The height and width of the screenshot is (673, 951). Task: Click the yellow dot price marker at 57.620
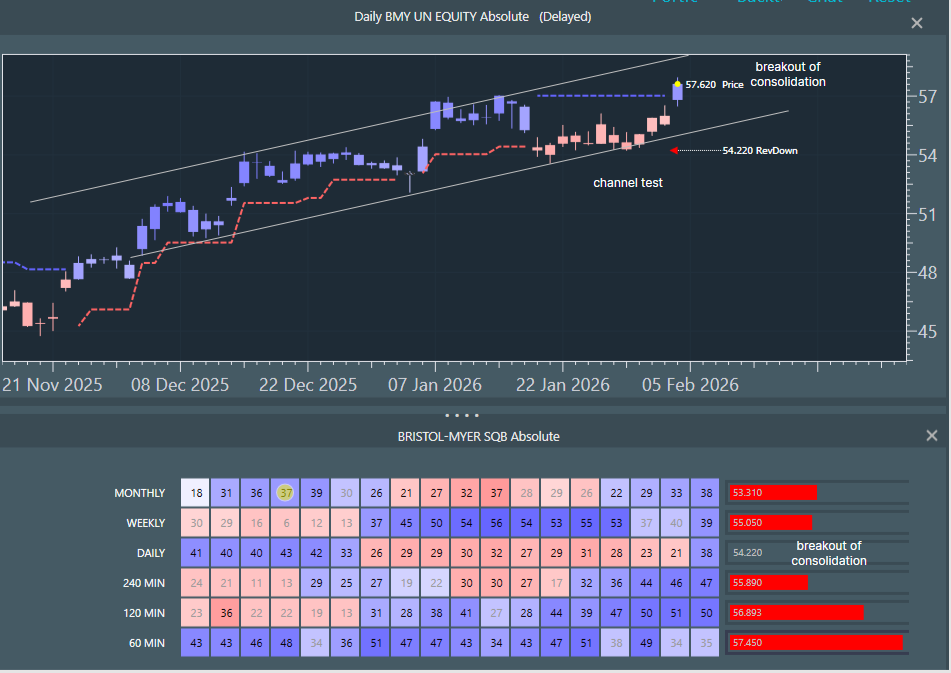coord(678,84)
